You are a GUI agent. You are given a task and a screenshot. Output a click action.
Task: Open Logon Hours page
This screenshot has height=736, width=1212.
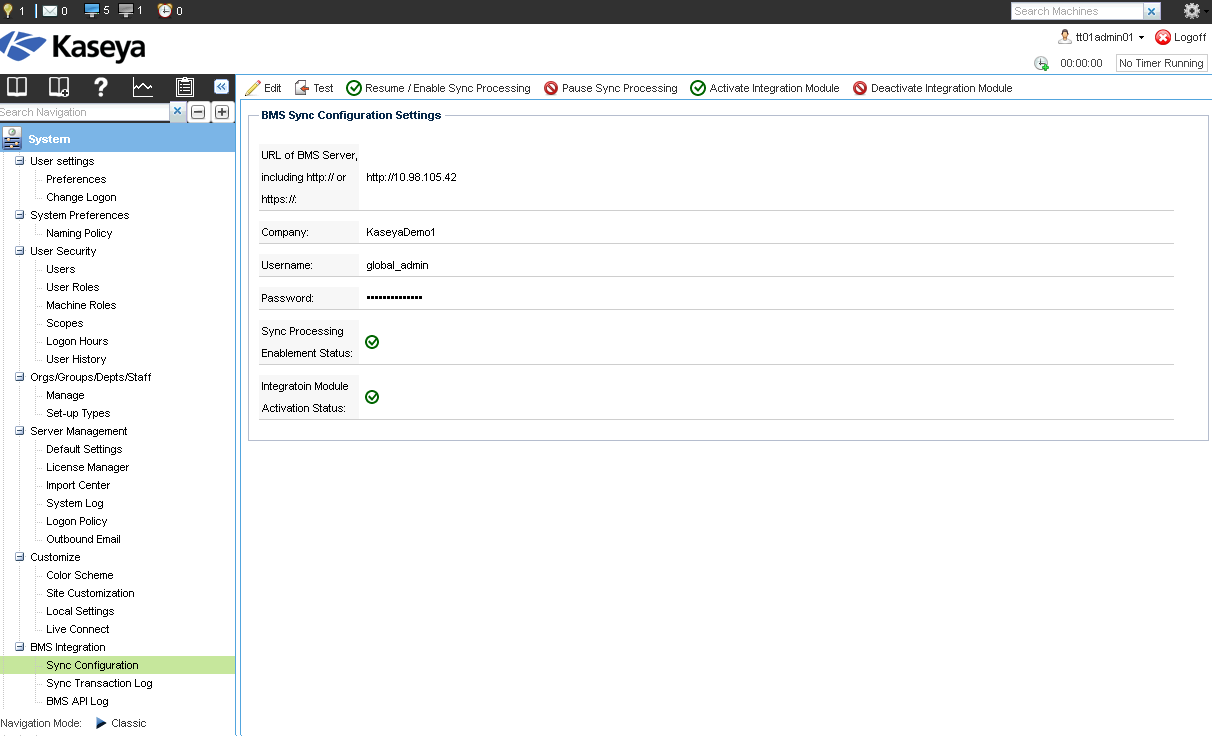[x=77, y=341]
